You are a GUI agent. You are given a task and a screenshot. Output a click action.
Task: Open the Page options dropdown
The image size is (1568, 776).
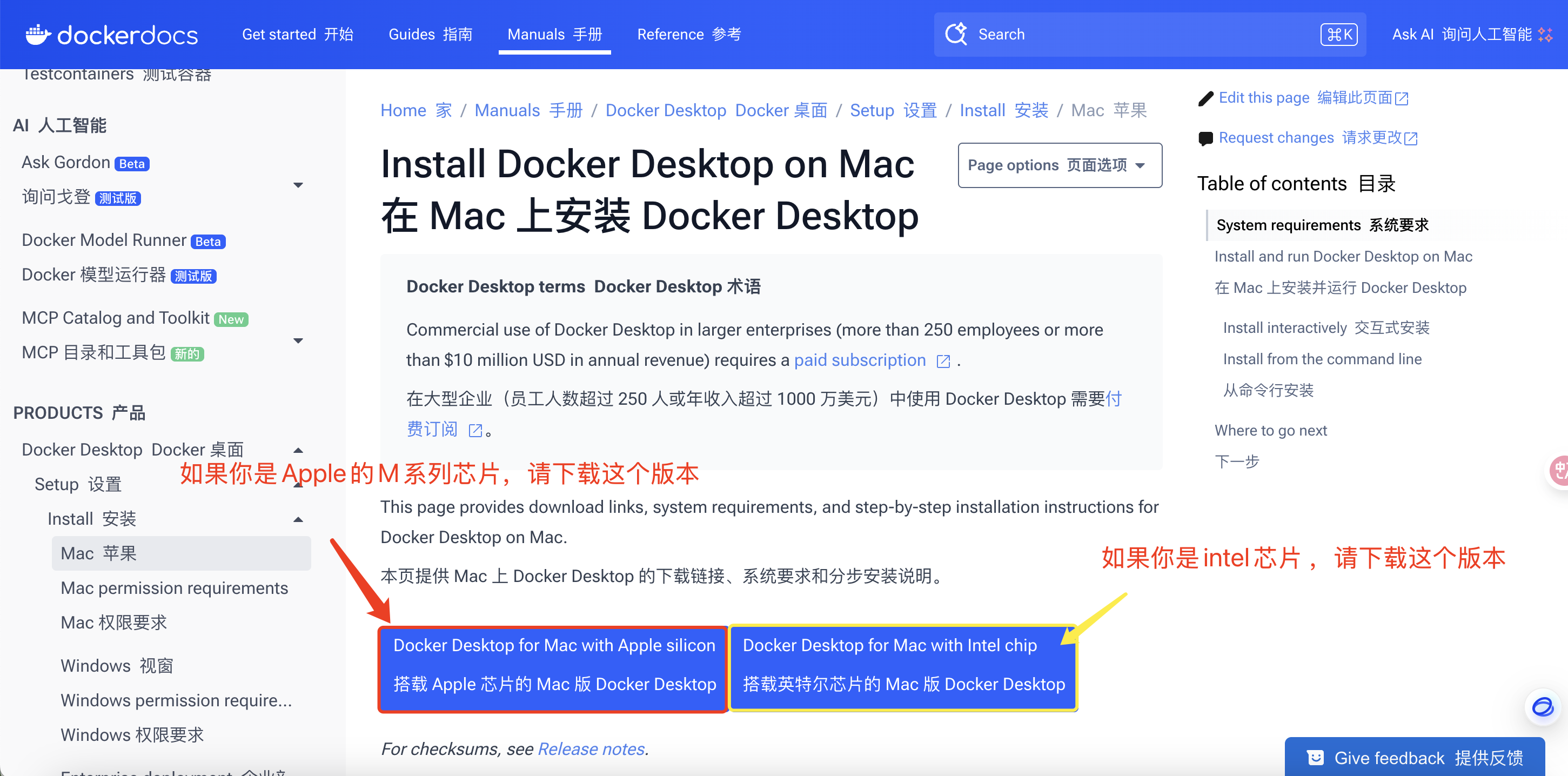(1060, 165)
